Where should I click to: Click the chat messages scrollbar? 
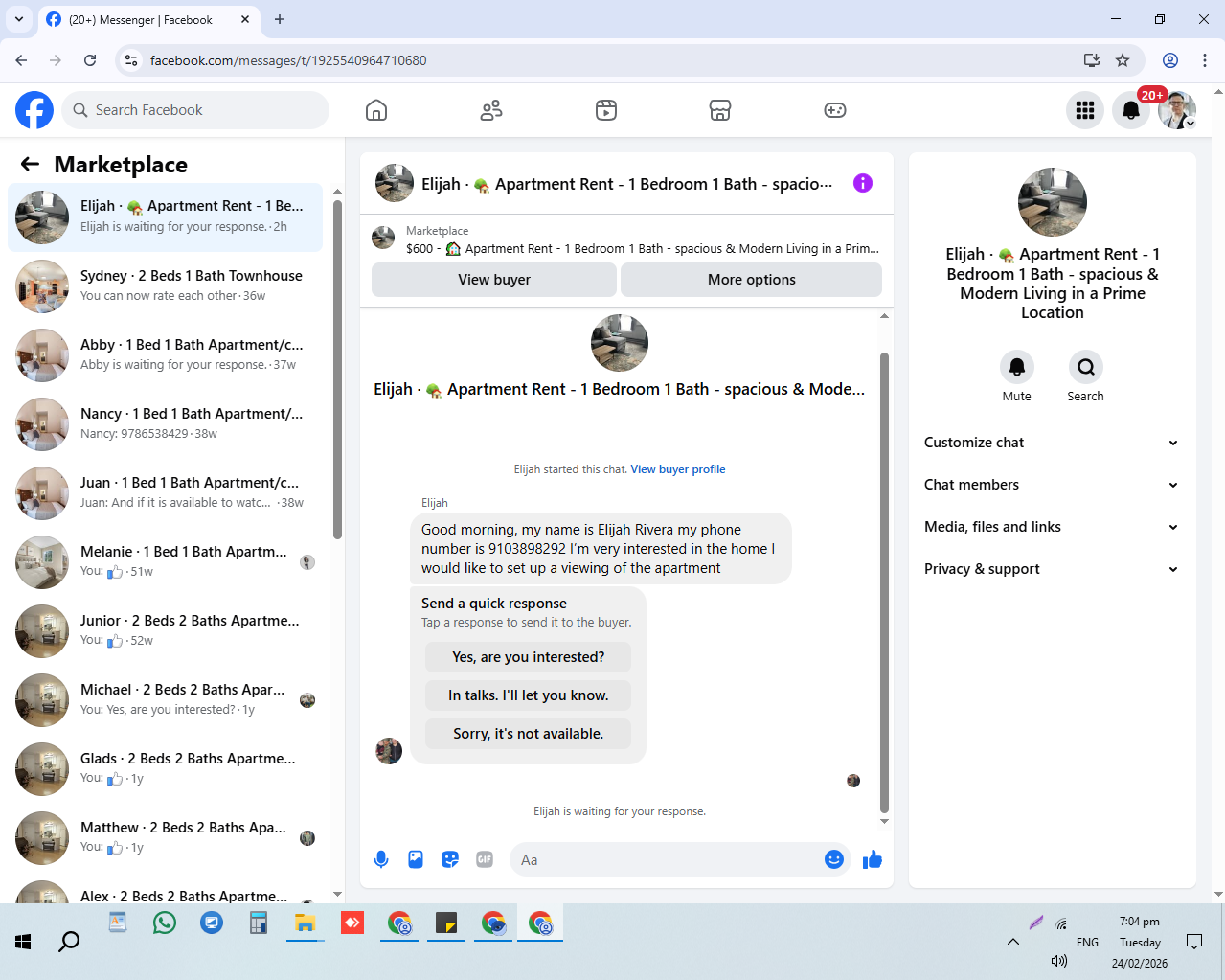884,582
